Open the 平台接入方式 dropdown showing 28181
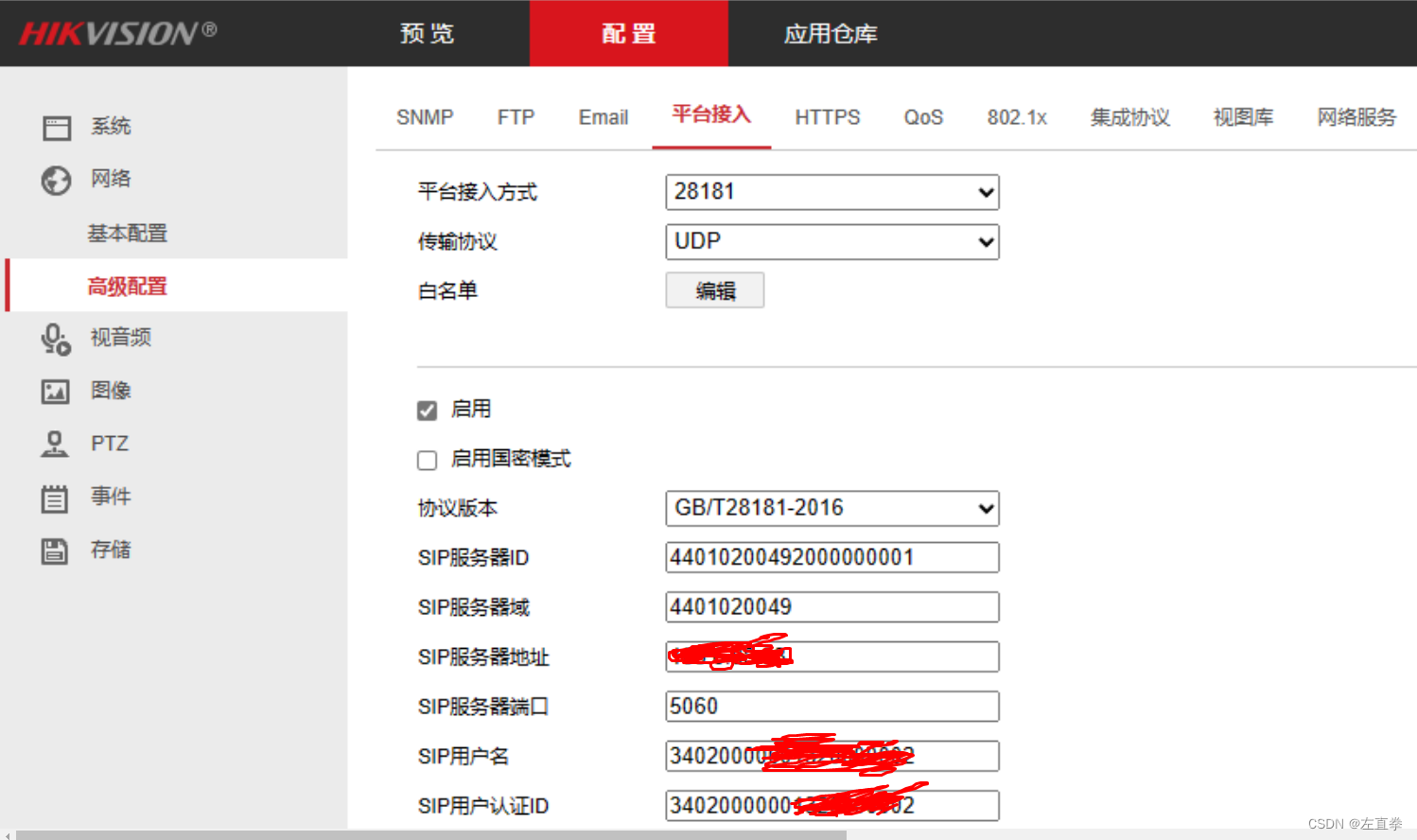Image resolution: width=1417 pixels, height=840 pixels. (x=832, y=192)
